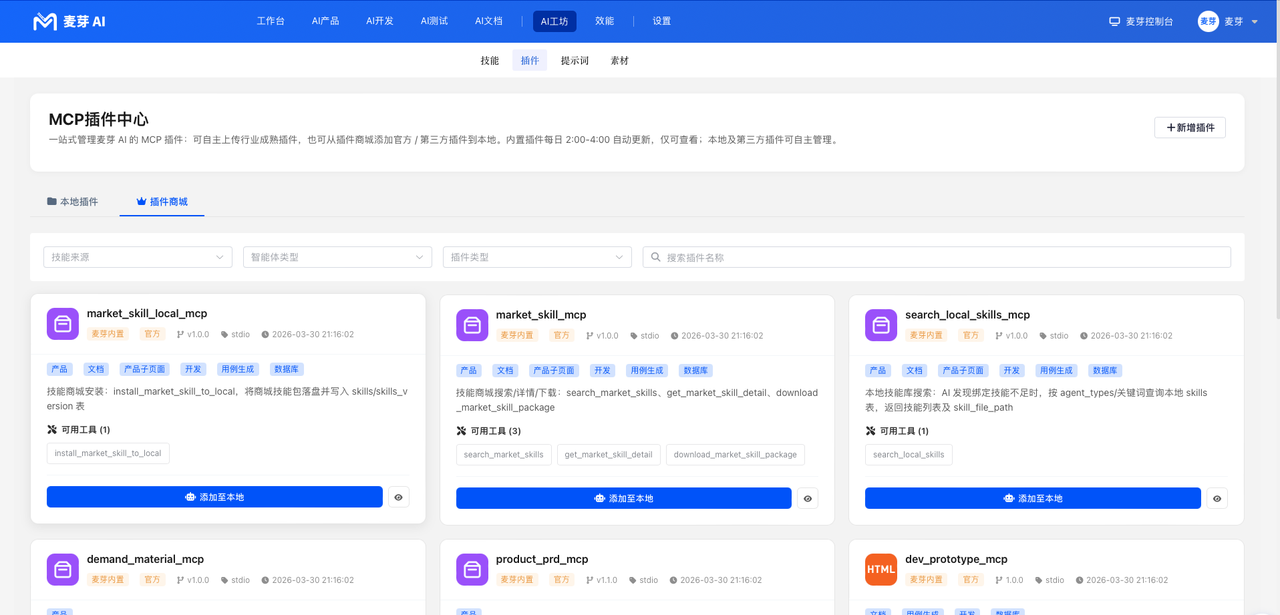Click the crown icon on 插件商城 tab
The height and width of the screenshot is (615, 1280).
(x=141, y=201)
